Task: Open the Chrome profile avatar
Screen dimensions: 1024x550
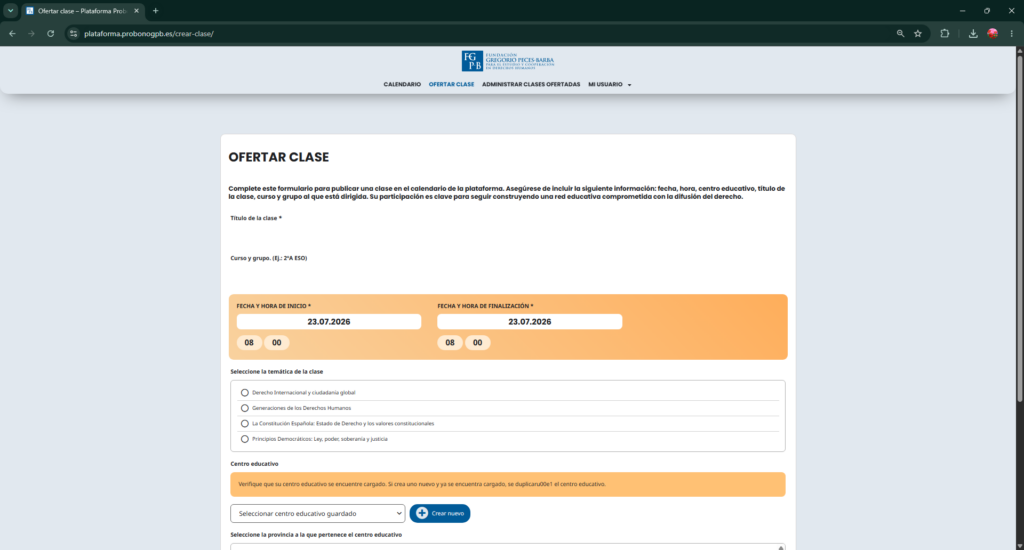Action: click(993, 33)
